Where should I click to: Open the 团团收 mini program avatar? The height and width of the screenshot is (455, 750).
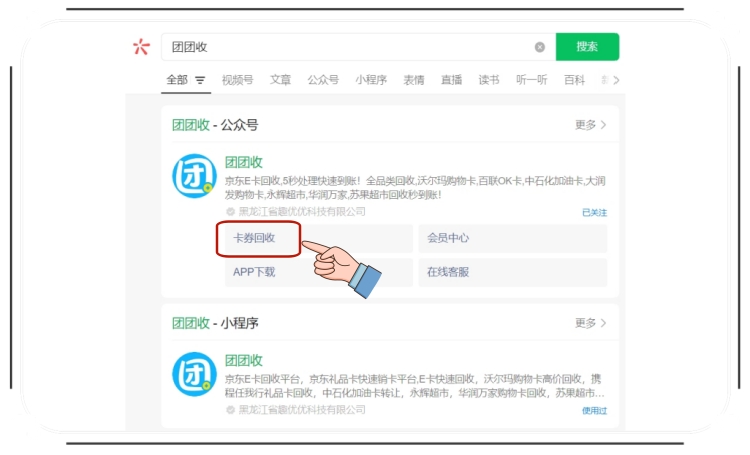(193, 374)
